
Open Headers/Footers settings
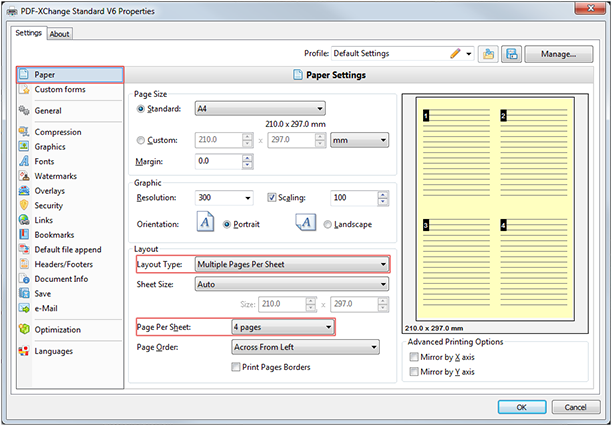tap(65, 264)
